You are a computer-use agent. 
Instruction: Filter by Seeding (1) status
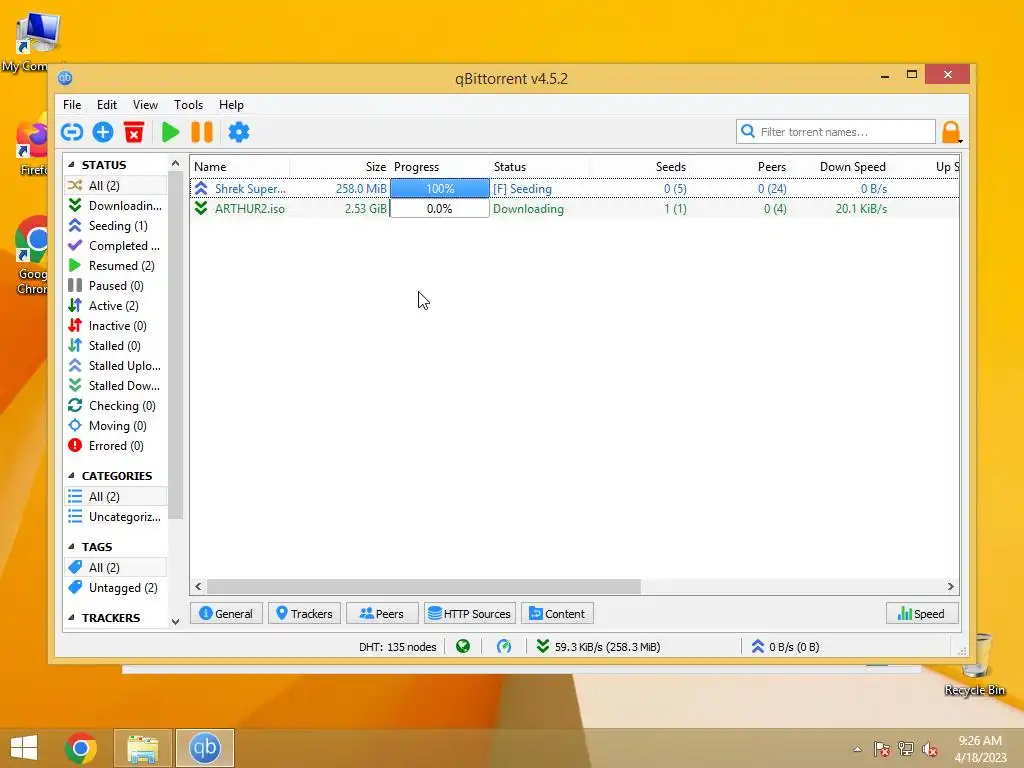(x=115, y=226)
